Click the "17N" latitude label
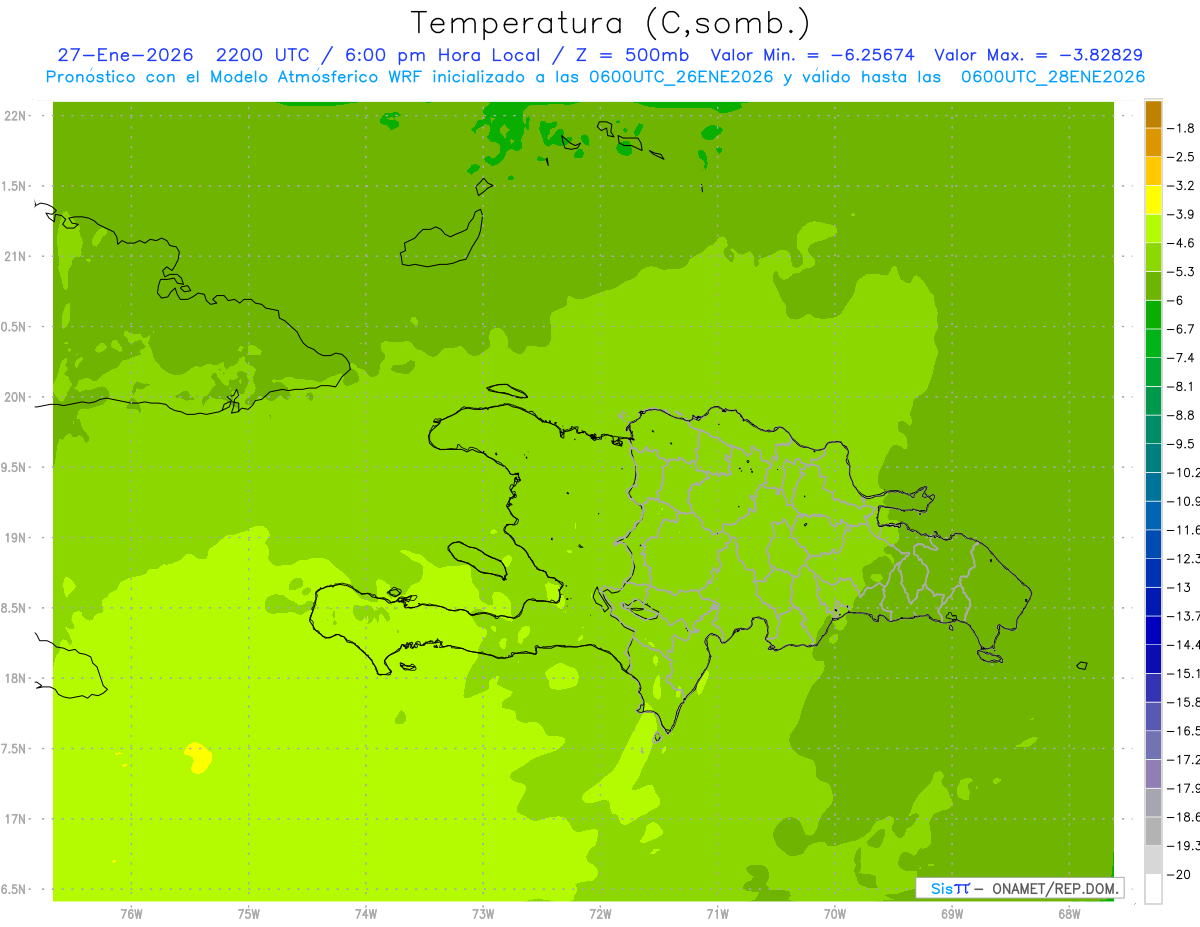The image size is (1200, 927). 17,819
